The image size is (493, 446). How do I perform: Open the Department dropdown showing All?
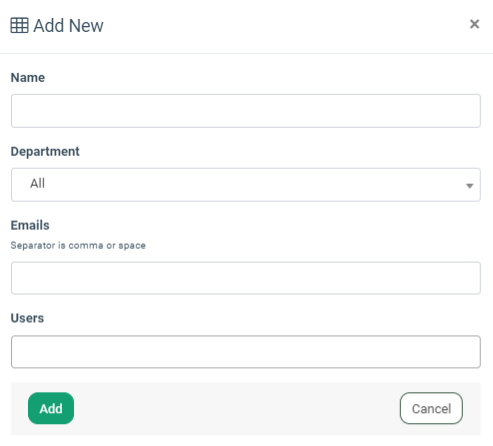point(246,185)
